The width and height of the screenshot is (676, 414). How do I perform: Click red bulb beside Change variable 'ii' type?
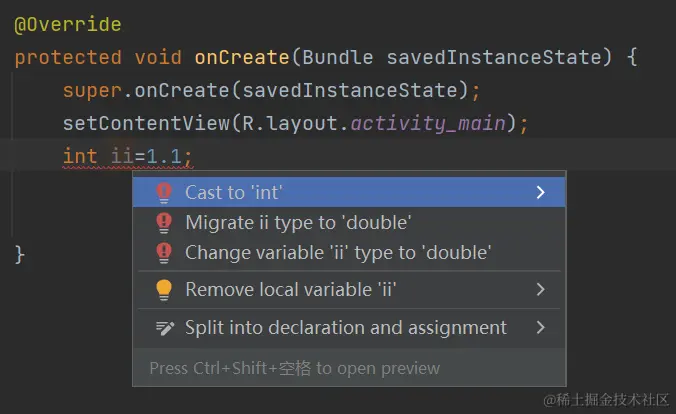tap(164, 253)
